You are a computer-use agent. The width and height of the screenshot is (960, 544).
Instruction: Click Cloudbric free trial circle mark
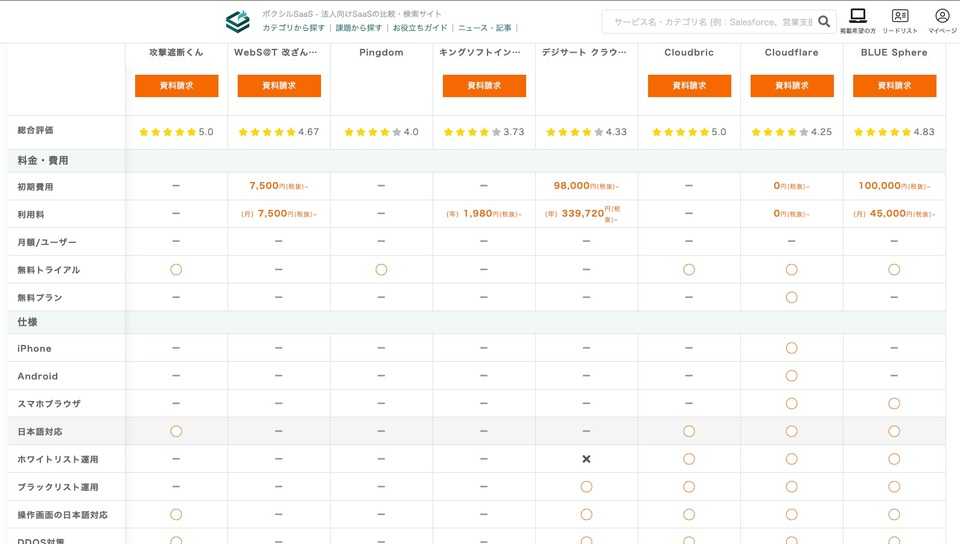click(689, 269)
